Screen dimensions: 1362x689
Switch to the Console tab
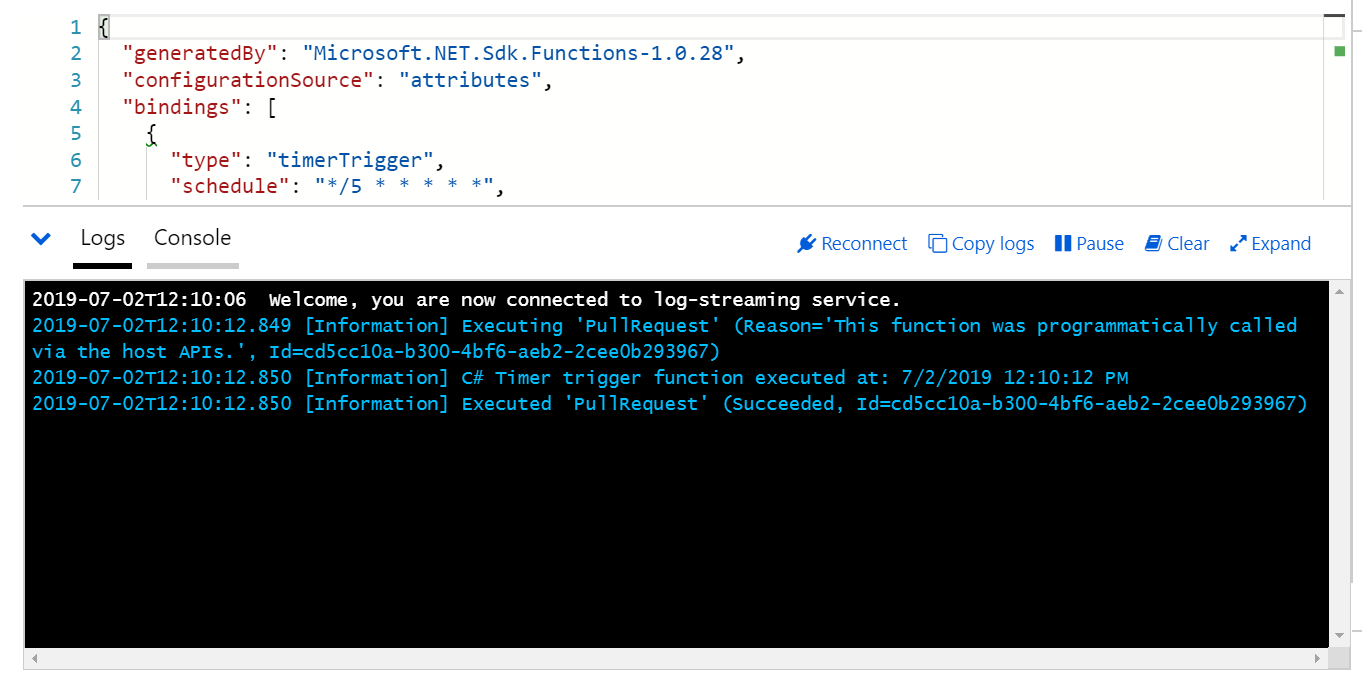[191, 238]
